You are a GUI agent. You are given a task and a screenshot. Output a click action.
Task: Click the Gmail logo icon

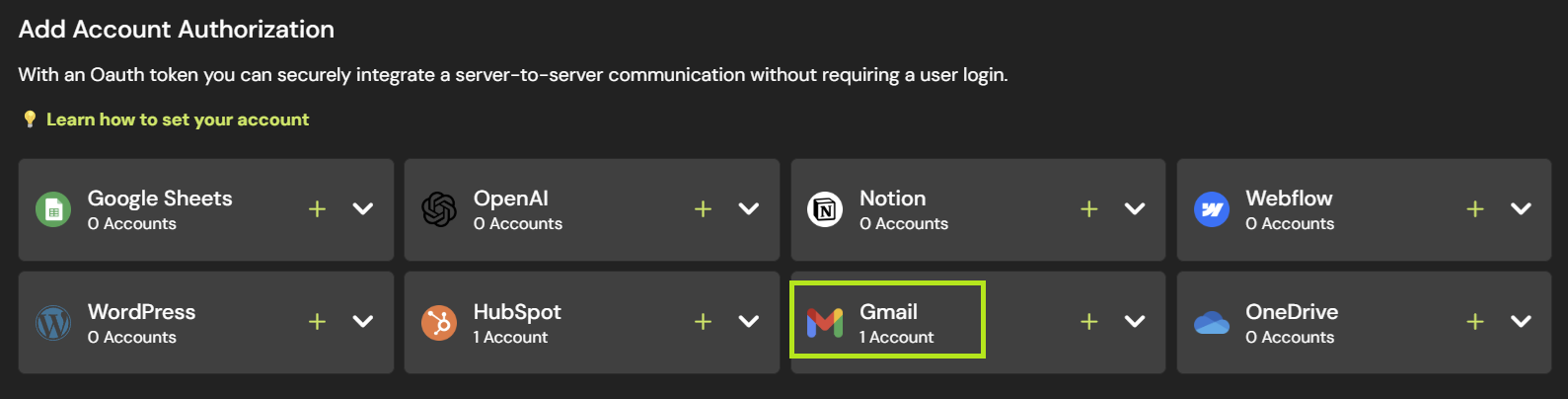coord(825,323)
